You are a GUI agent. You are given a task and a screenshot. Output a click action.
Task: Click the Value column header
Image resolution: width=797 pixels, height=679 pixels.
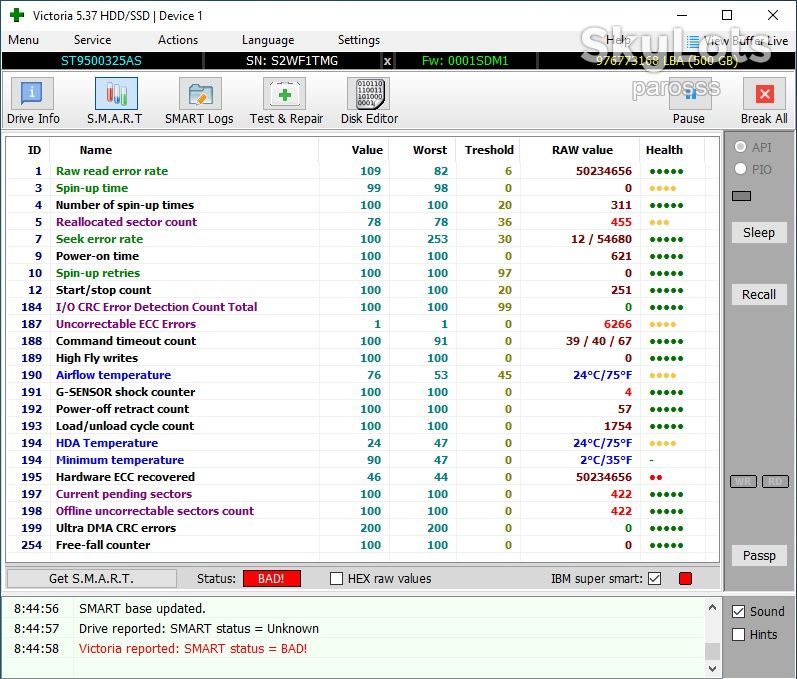[367, 150]
